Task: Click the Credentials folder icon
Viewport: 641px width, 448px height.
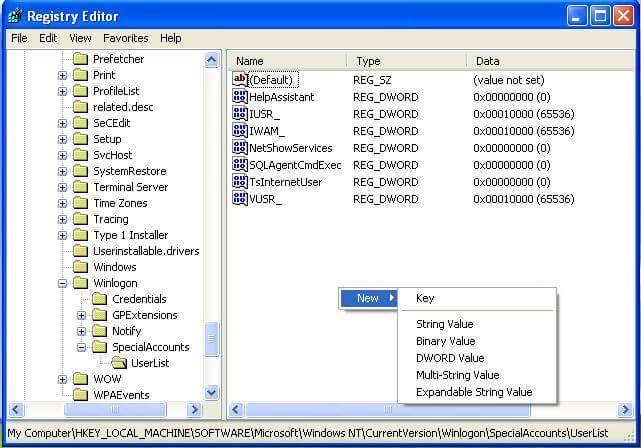Action: click(100, 299)
